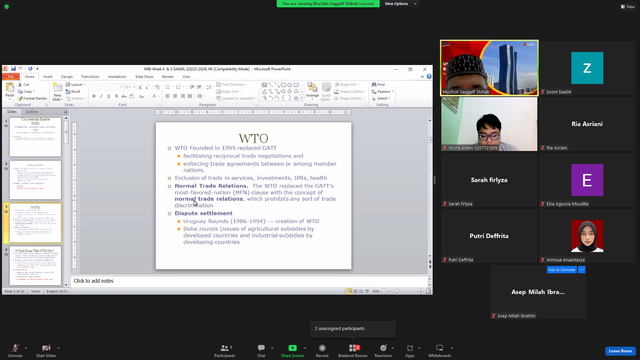
Task: Switch to the Outline pane tab
Action: click(31, 111)
